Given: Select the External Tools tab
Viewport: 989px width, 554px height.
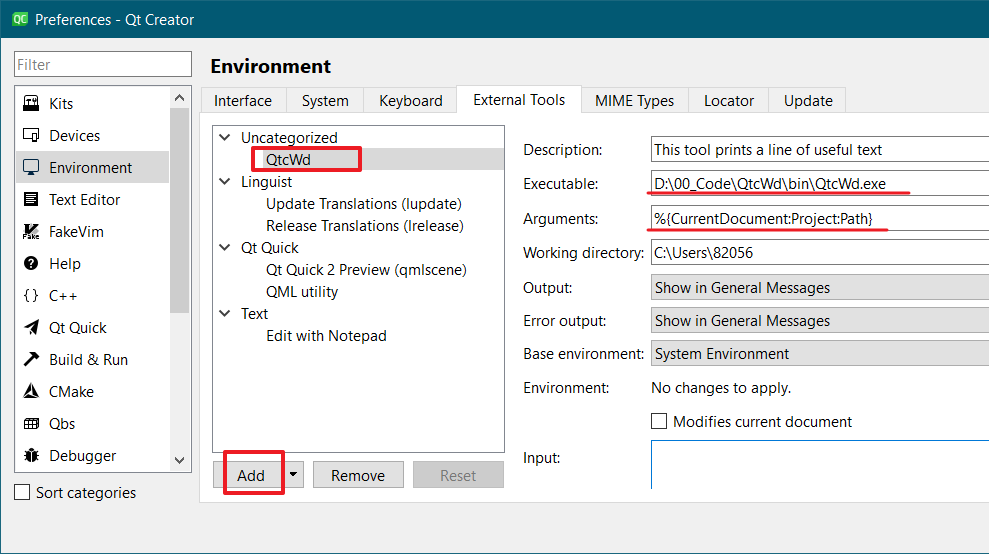Looking at the screenshot, I should 519,100.
